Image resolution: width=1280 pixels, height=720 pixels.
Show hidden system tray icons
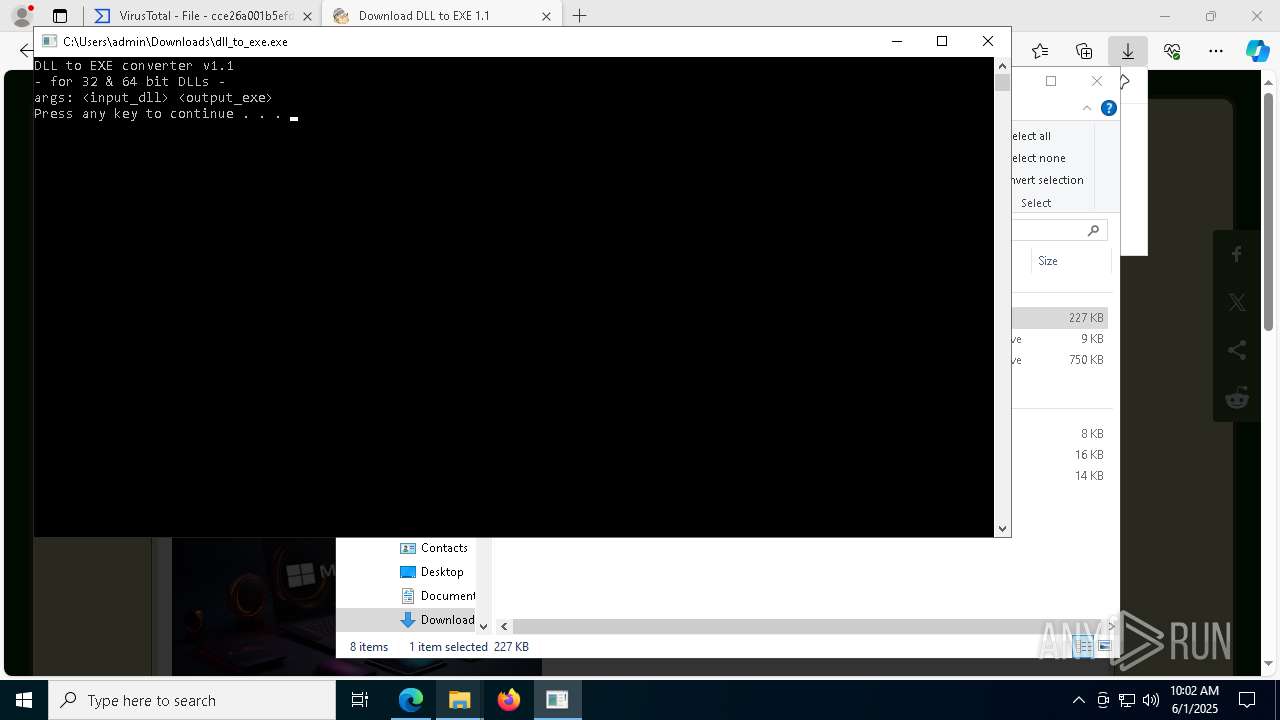[1078, 700]
